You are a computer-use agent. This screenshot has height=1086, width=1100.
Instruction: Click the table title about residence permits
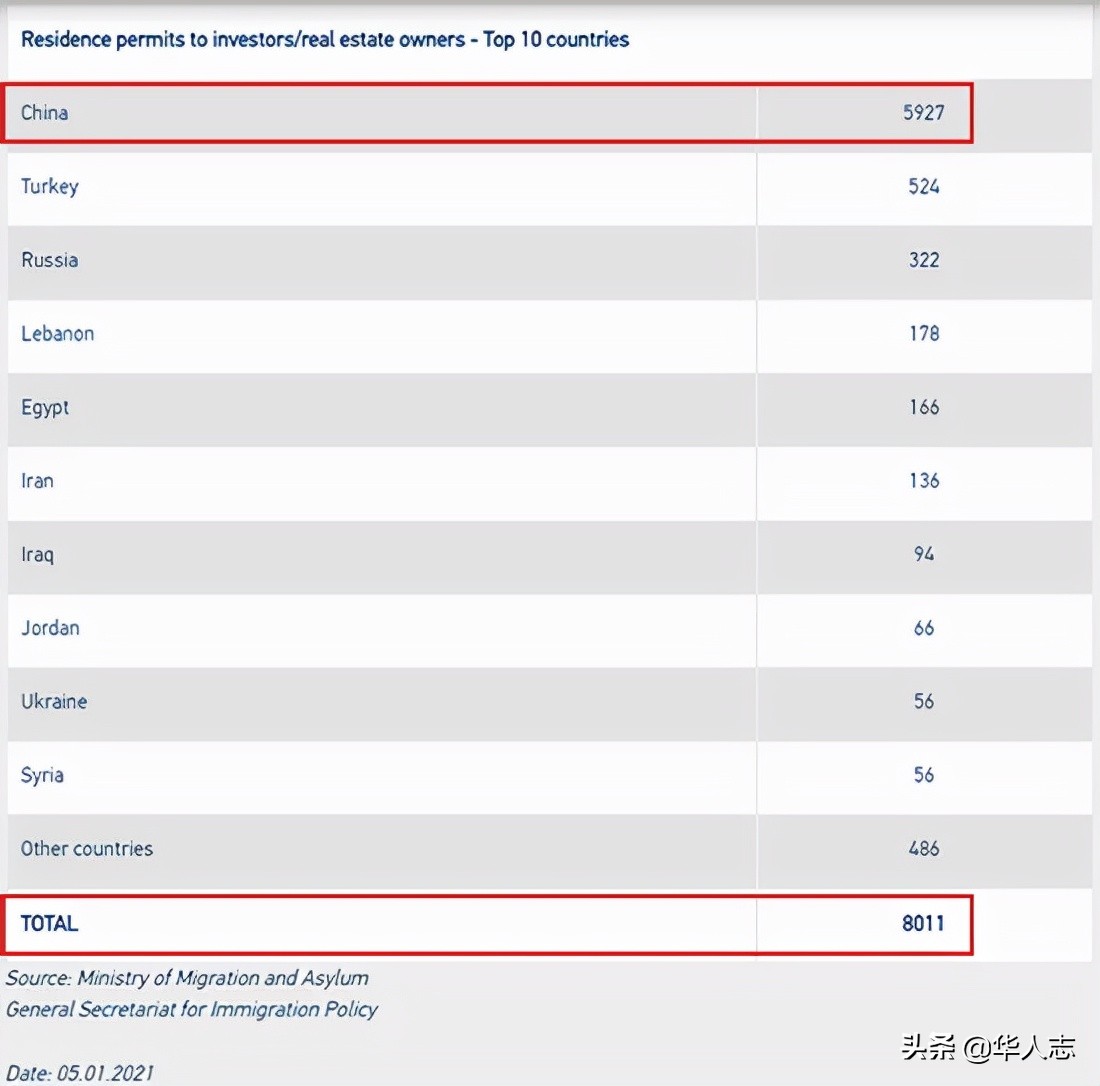pos(325,40)
